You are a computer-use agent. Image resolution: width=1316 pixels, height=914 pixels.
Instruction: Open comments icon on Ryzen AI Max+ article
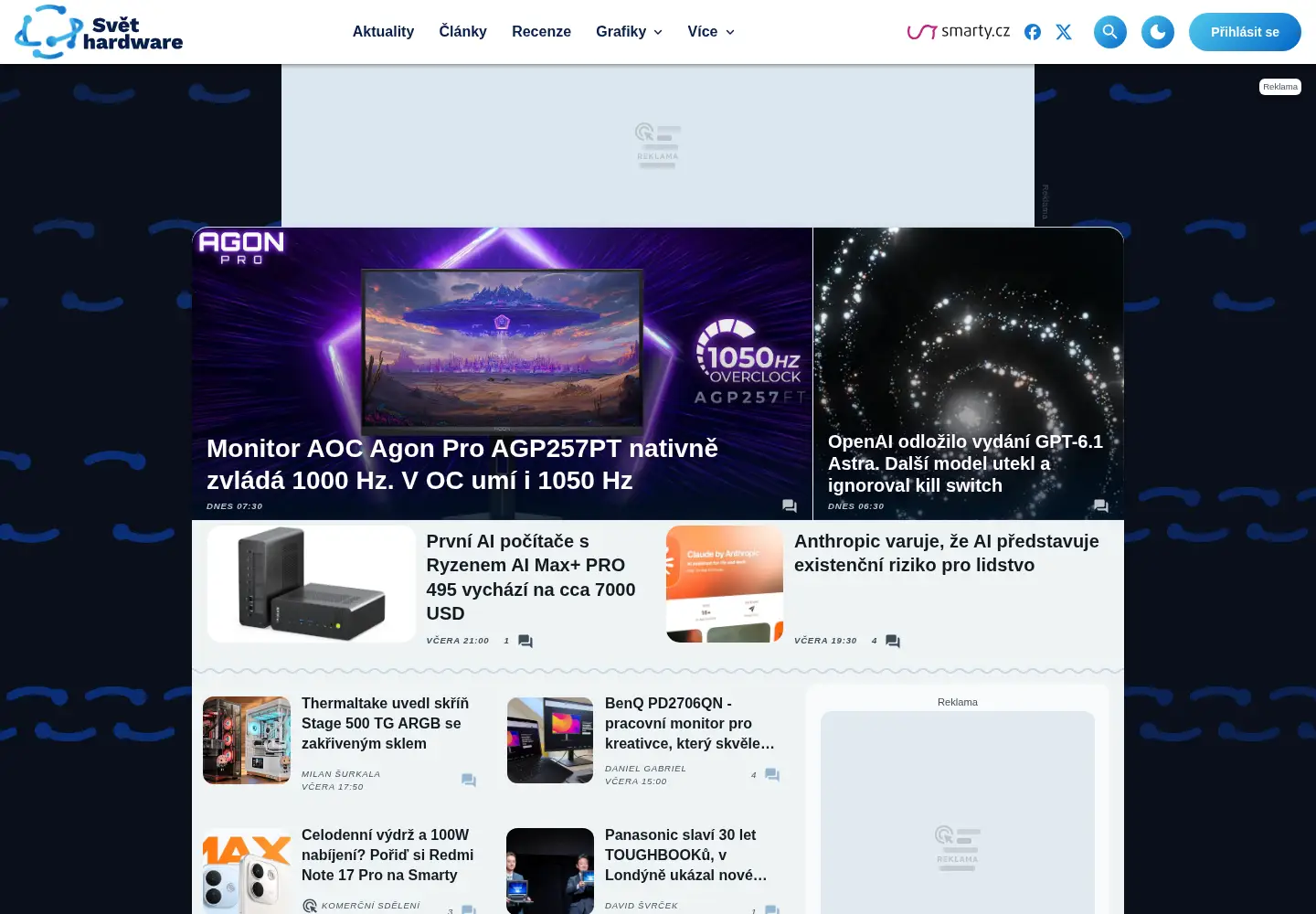tap(525, 641)
